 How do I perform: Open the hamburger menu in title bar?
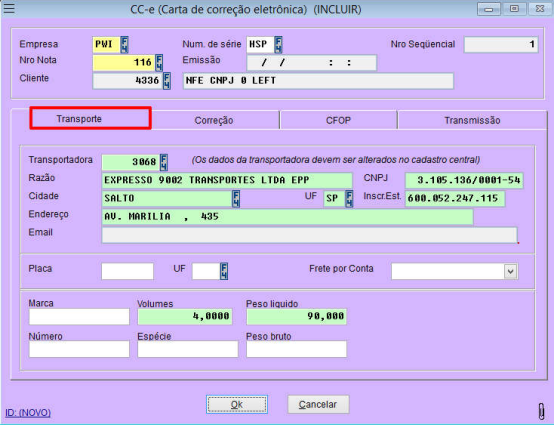tap(9, 8)
